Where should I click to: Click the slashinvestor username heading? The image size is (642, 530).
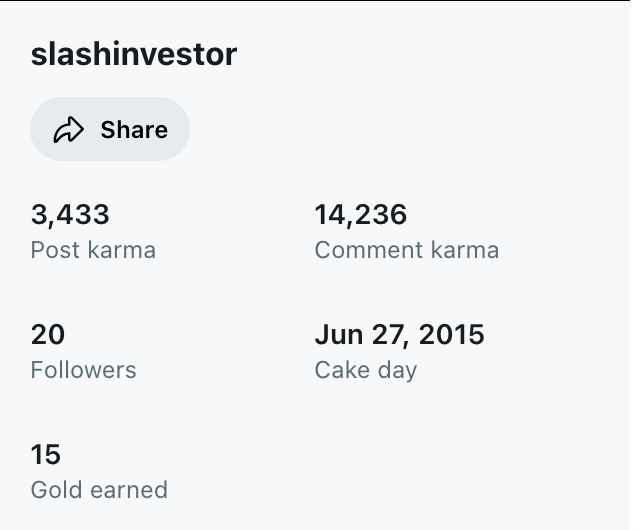click(x=134, y=54)
